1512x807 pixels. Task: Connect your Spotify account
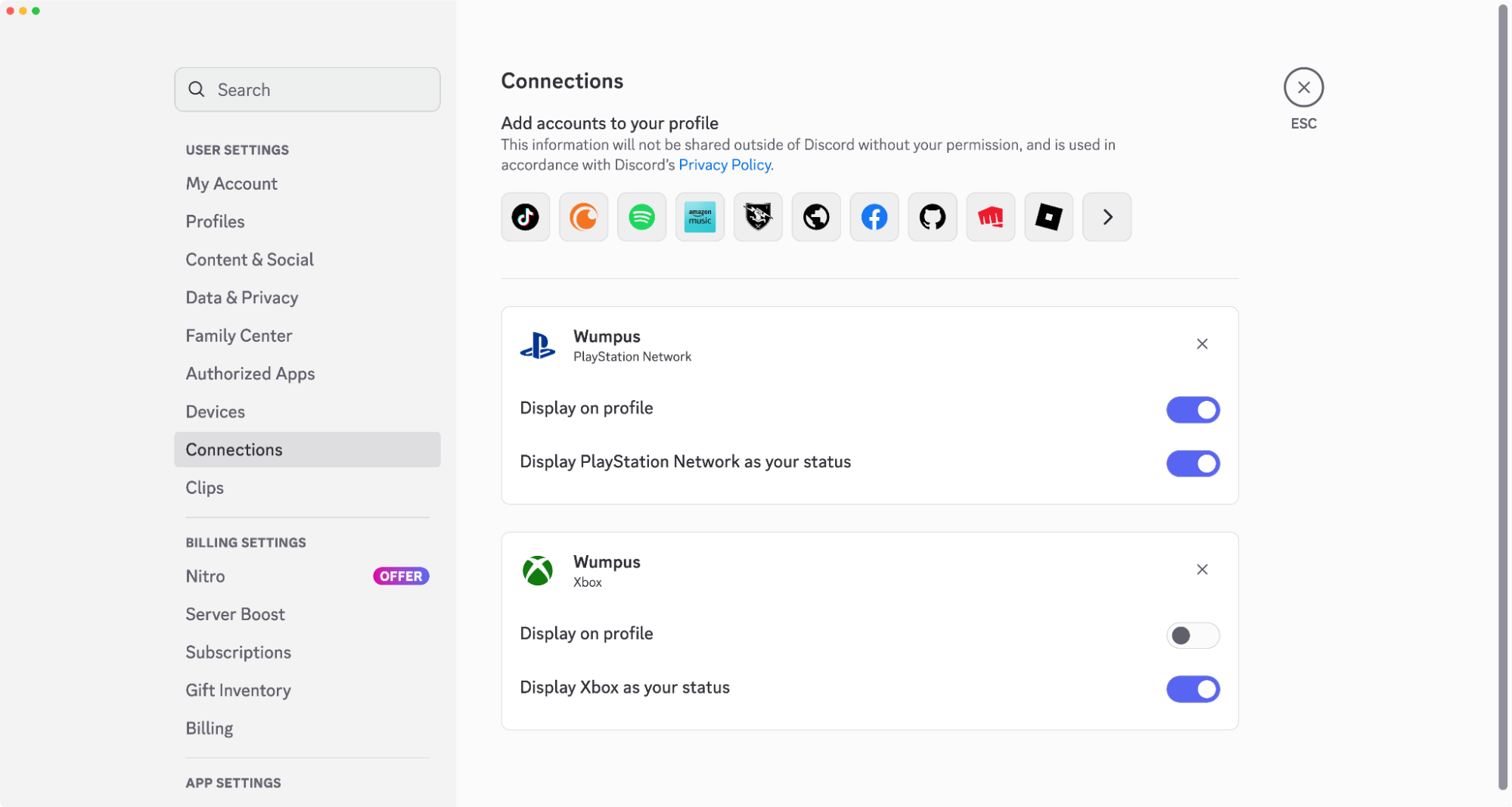click(x=641, y=217)
